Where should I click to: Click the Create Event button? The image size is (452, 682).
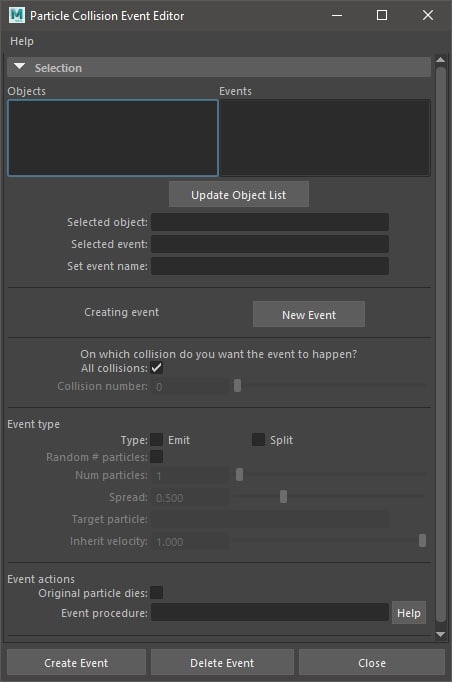(76, 663)
